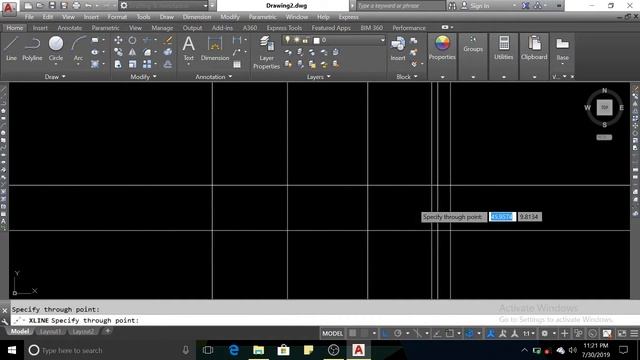The height and width of the screenshot is (360, 640).
Task: Click the MODEL space button in status bar
Action: pos(333,333)
